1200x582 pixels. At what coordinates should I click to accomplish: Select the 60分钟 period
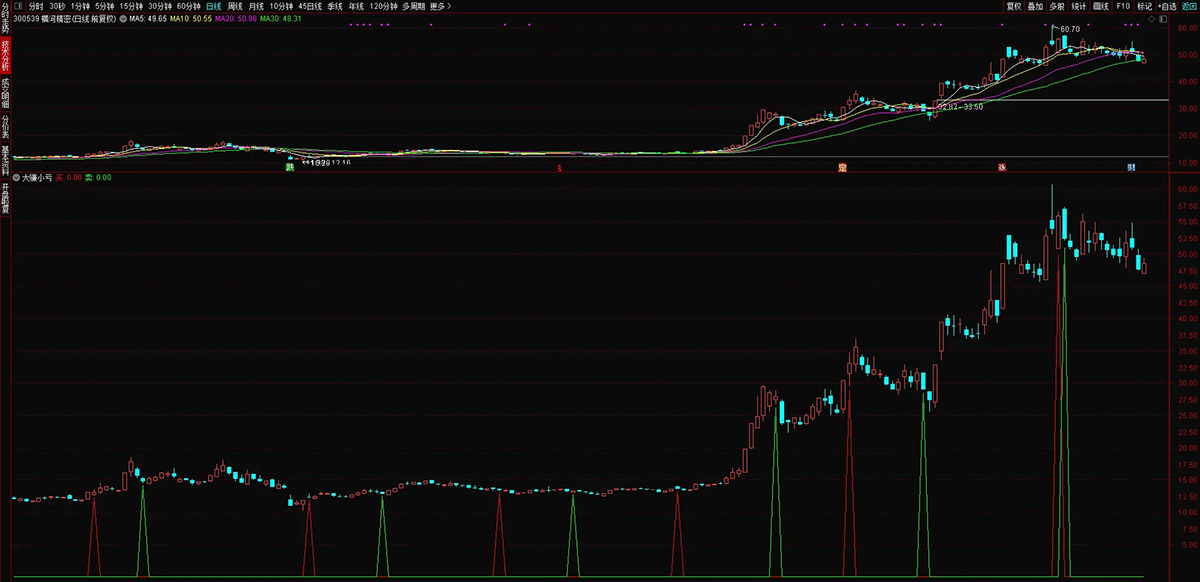click(189, 6)
